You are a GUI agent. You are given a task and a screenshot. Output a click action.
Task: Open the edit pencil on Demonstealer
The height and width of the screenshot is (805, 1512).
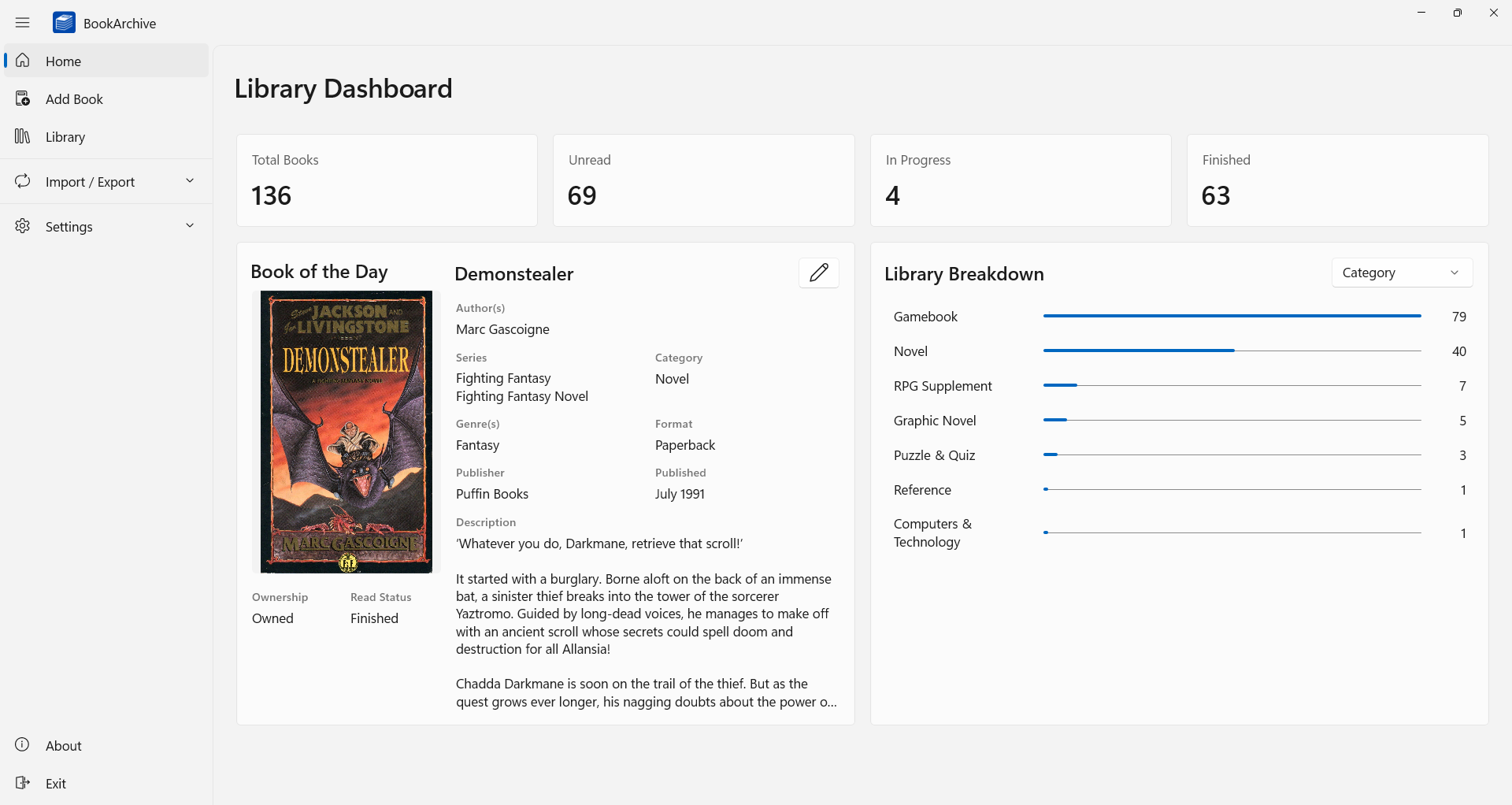[819, 273]
